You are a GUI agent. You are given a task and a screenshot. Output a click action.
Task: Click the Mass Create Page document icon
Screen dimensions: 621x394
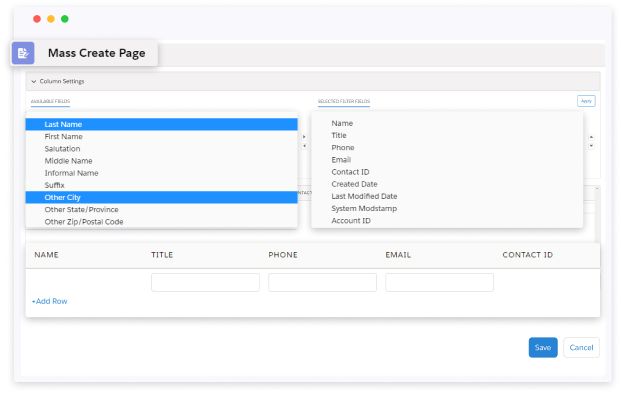pos(23,53)
